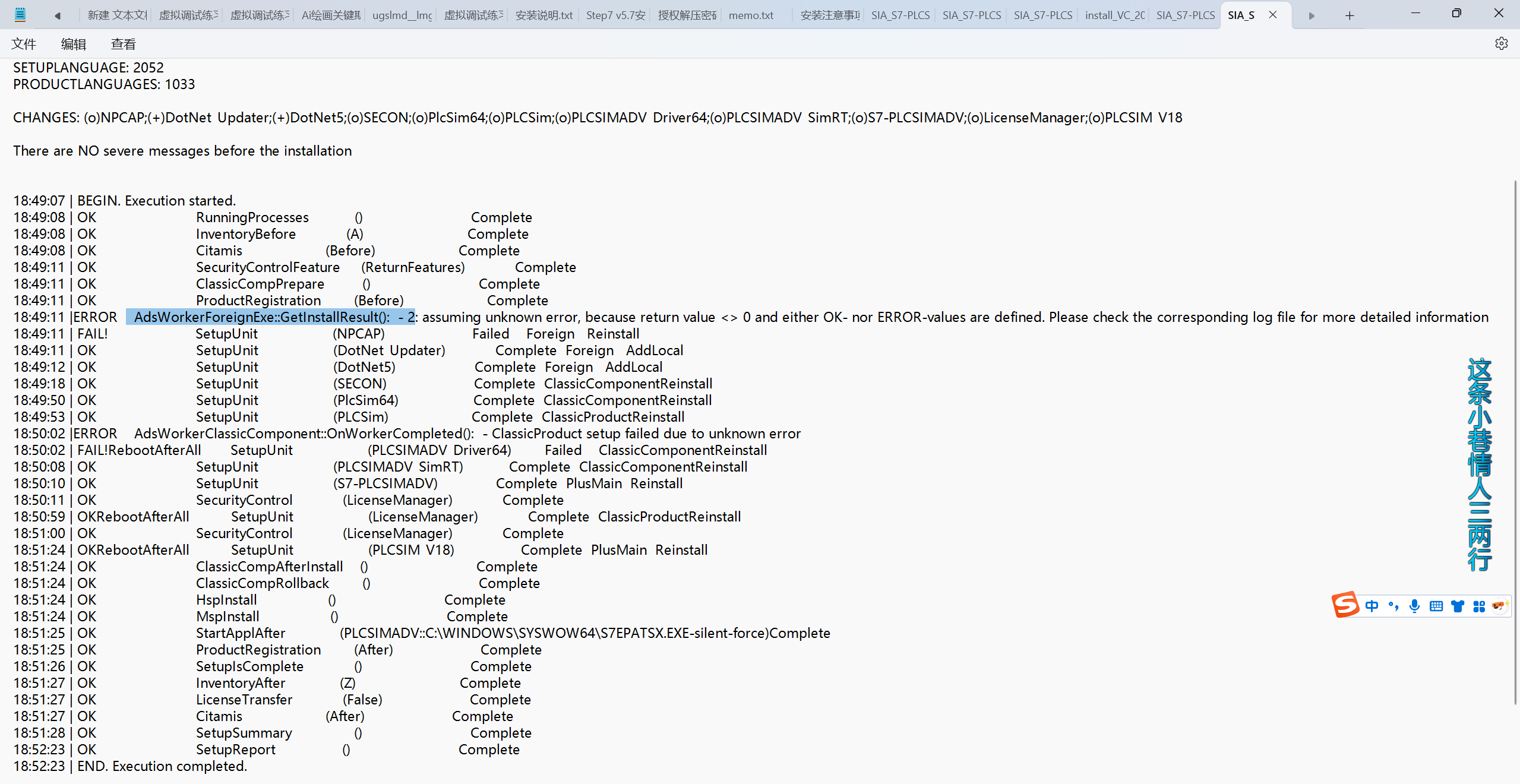The width and height of the screenshot is (1520, 784).
Task: Open the 编辑 menu
Action: (74, 44)
